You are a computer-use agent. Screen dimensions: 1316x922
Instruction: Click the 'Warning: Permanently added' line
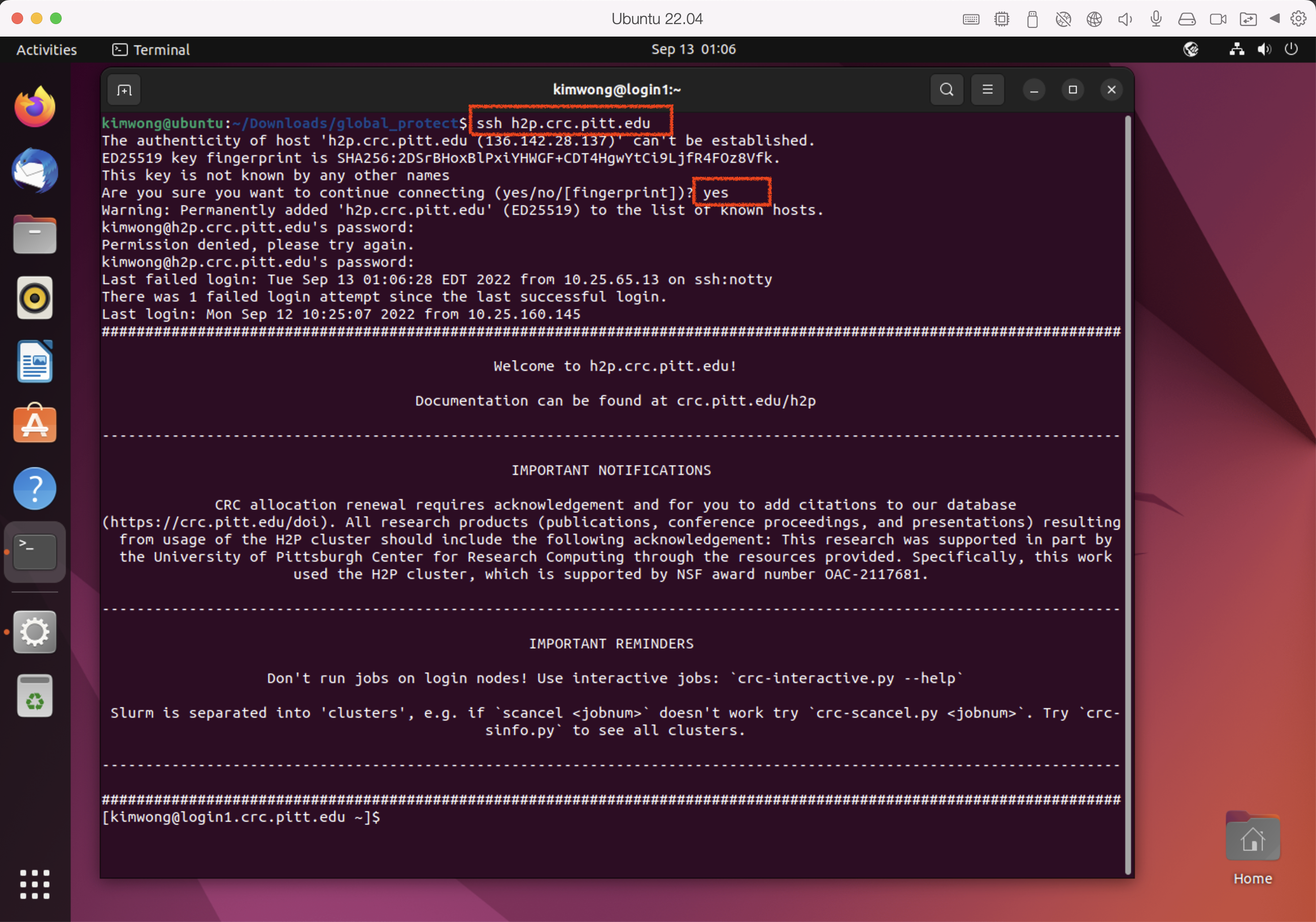[462, 211]
